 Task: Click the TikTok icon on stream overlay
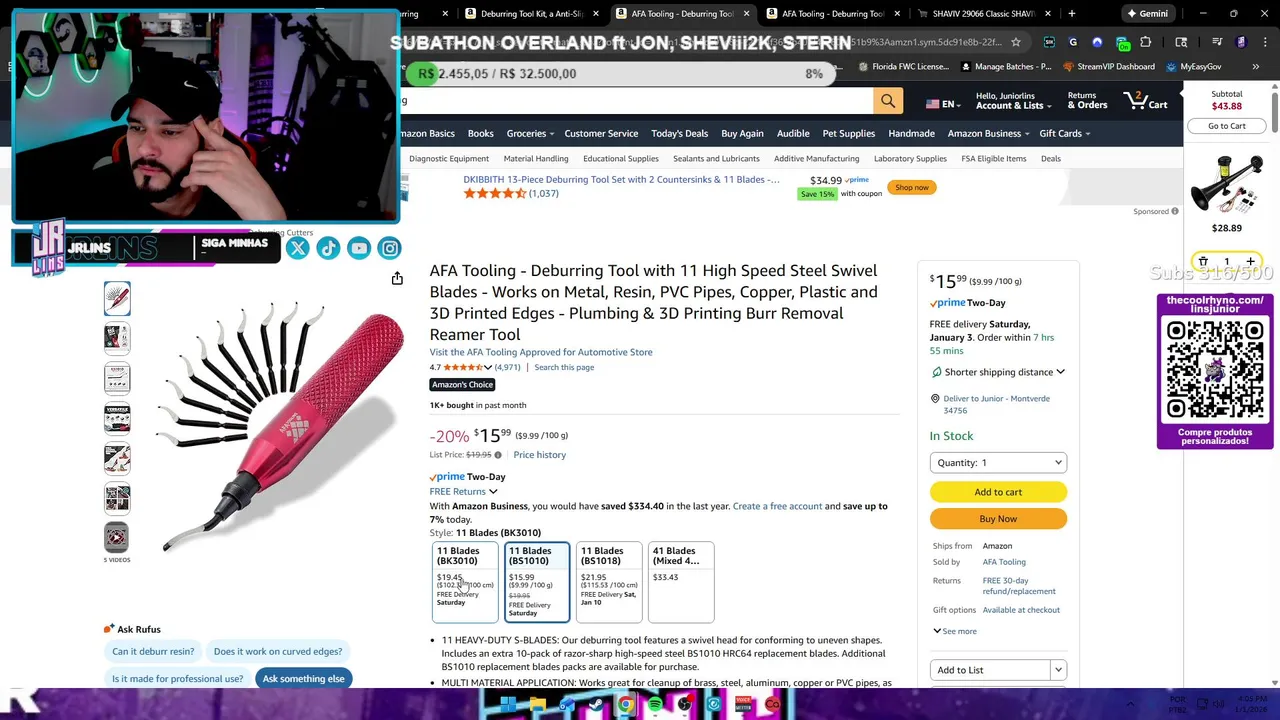[328, 248]
